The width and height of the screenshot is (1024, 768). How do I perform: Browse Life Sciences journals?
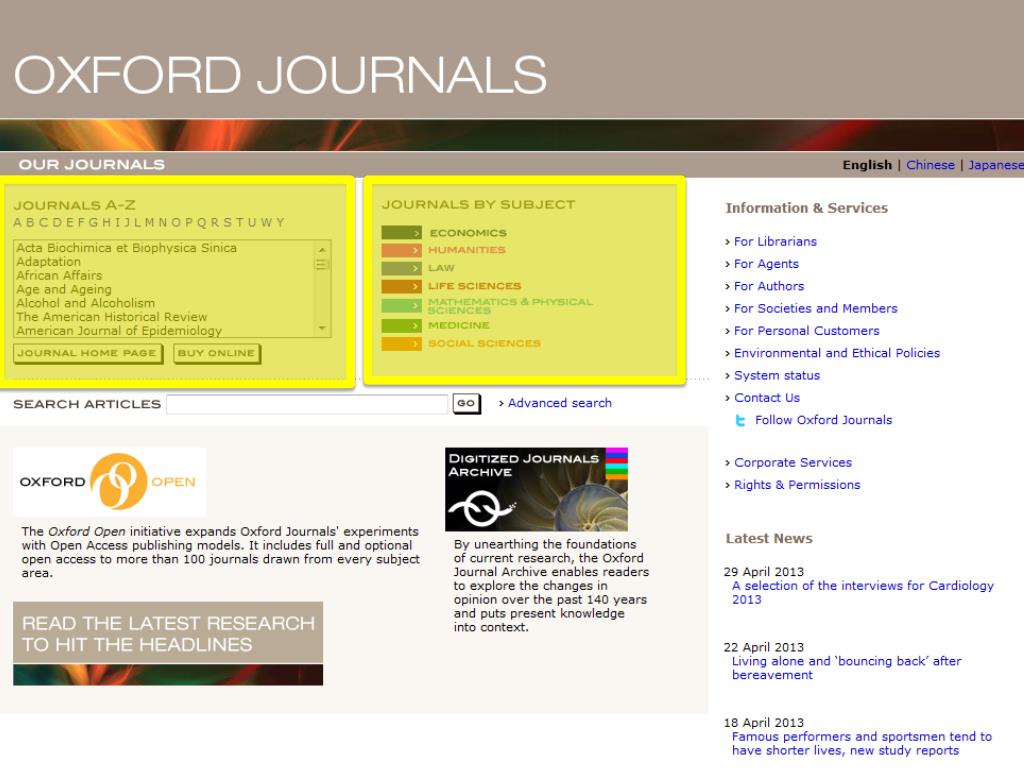(474, 286)
